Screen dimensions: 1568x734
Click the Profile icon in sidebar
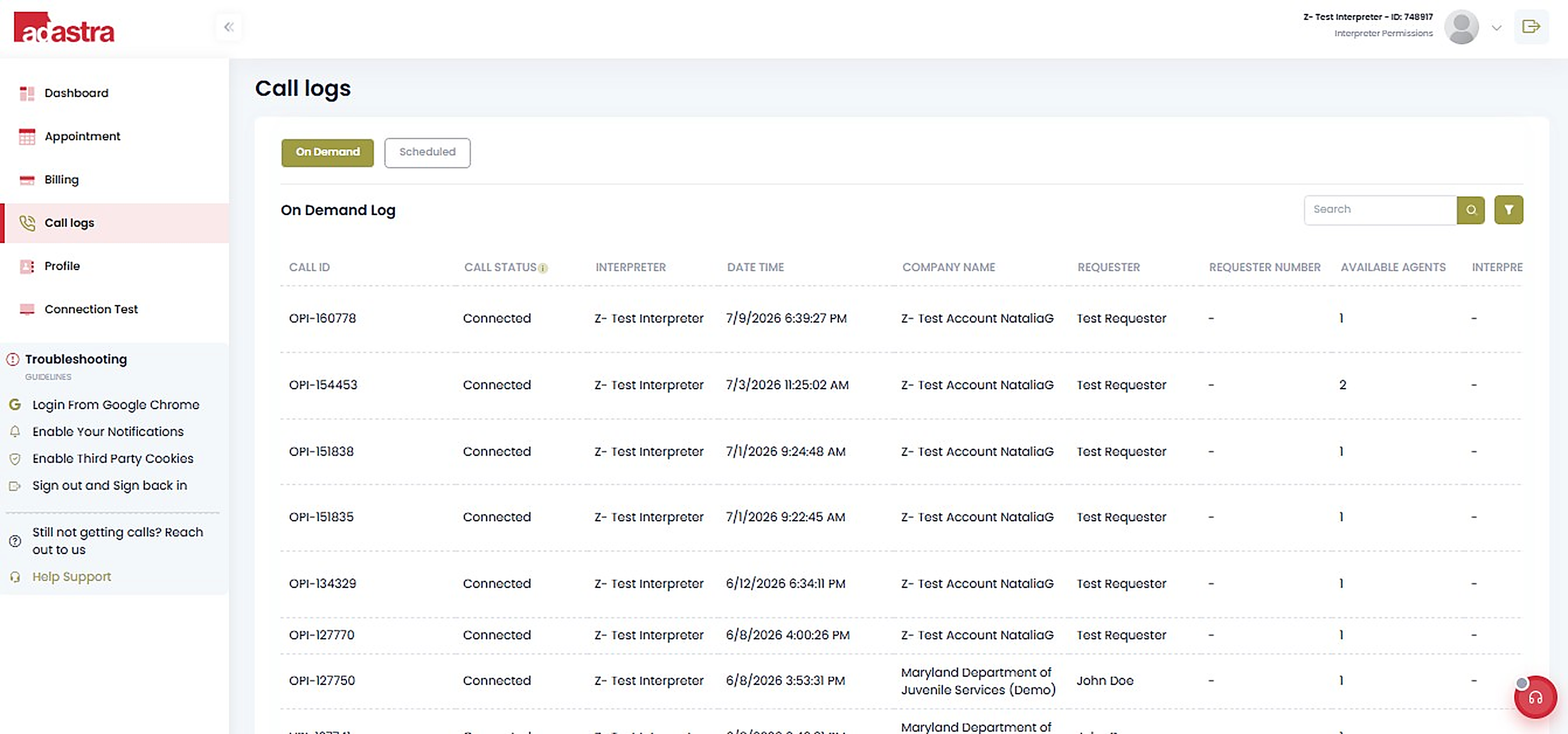[x=27, y=266]
